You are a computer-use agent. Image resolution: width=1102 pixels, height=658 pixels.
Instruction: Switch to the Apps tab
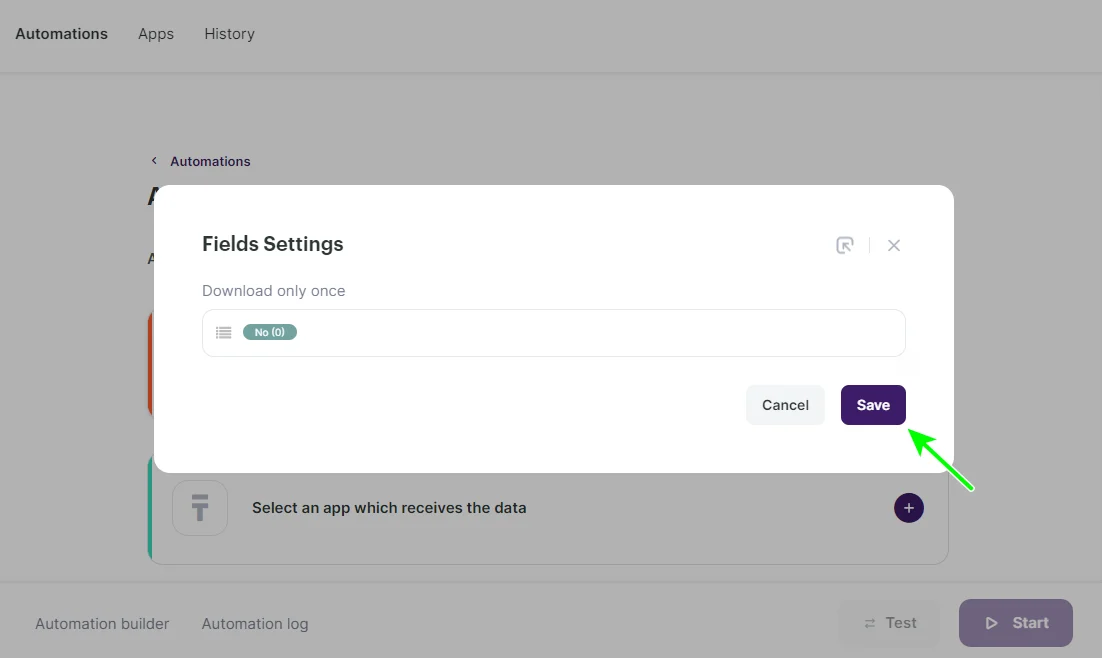[156, 34]
